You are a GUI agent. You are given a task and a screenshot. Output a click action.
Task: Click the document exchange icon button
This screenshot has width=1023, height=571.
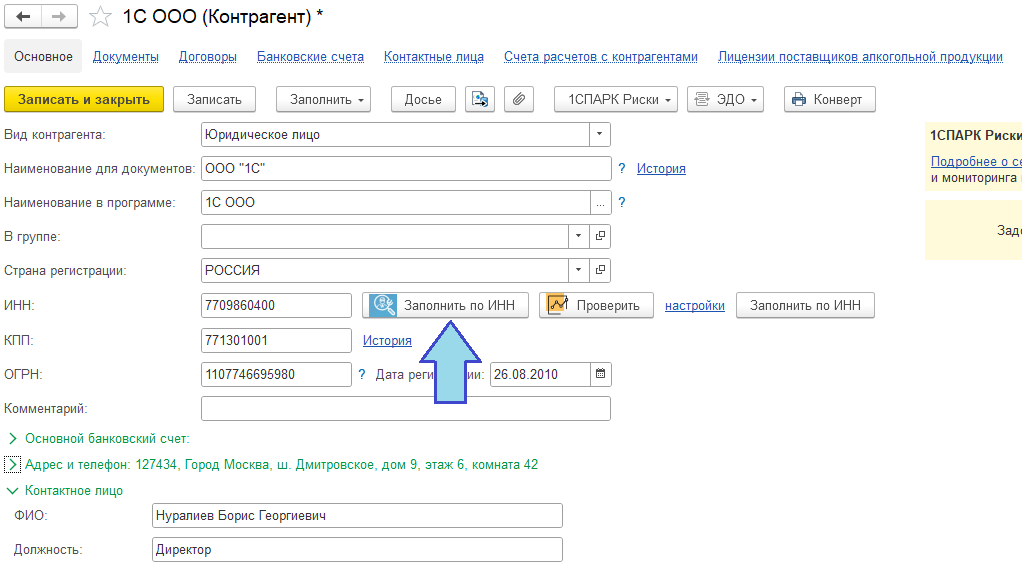tap(480, 99)
